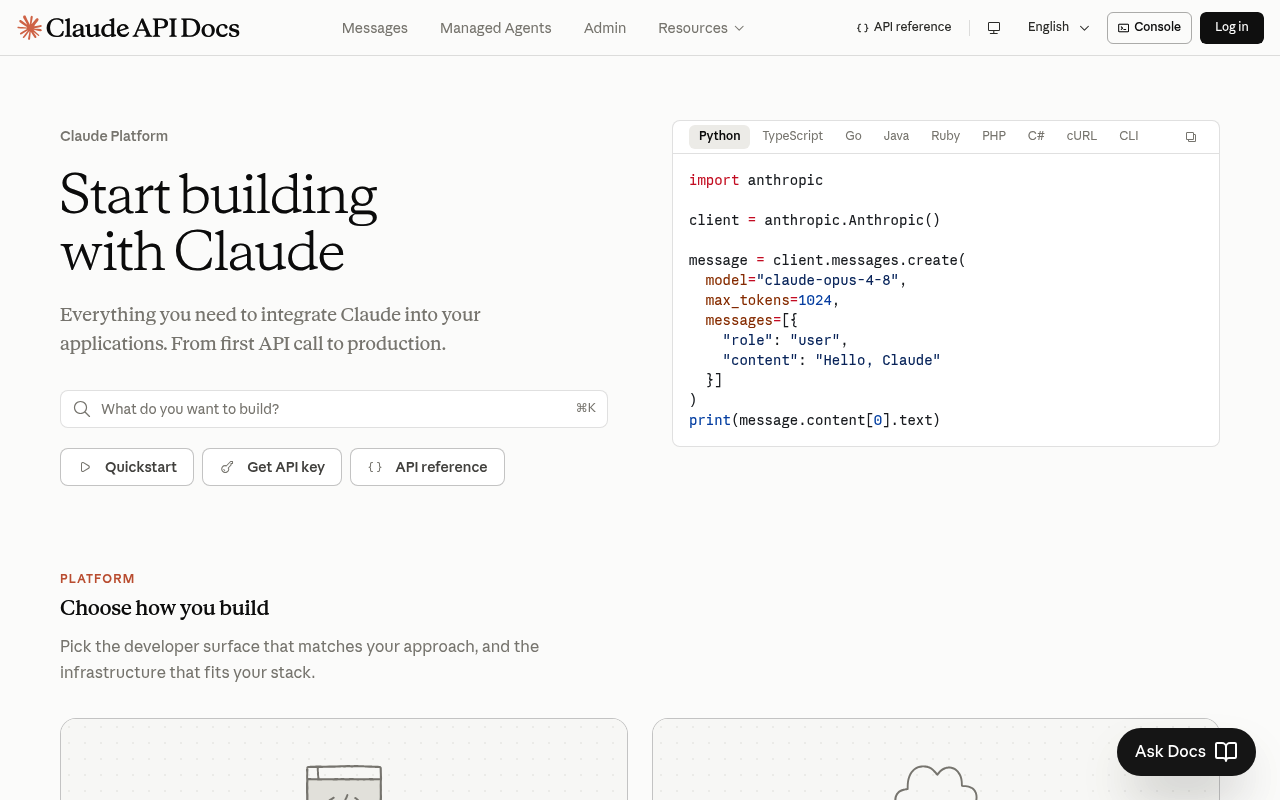Click the Log in button

point(1232,27)
